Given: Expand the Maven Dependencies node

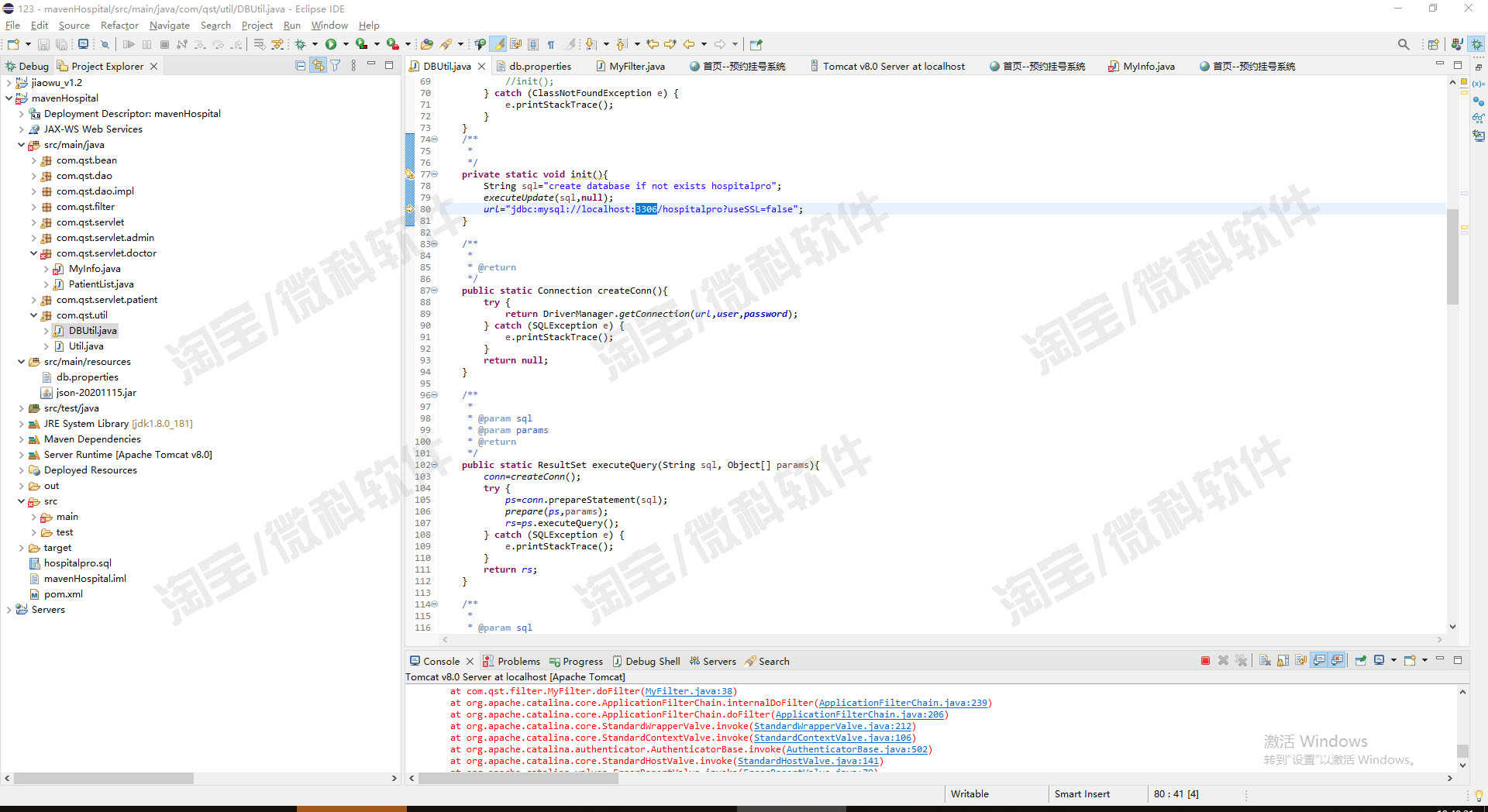Looking at the screenshot, I should click(21, 439).
